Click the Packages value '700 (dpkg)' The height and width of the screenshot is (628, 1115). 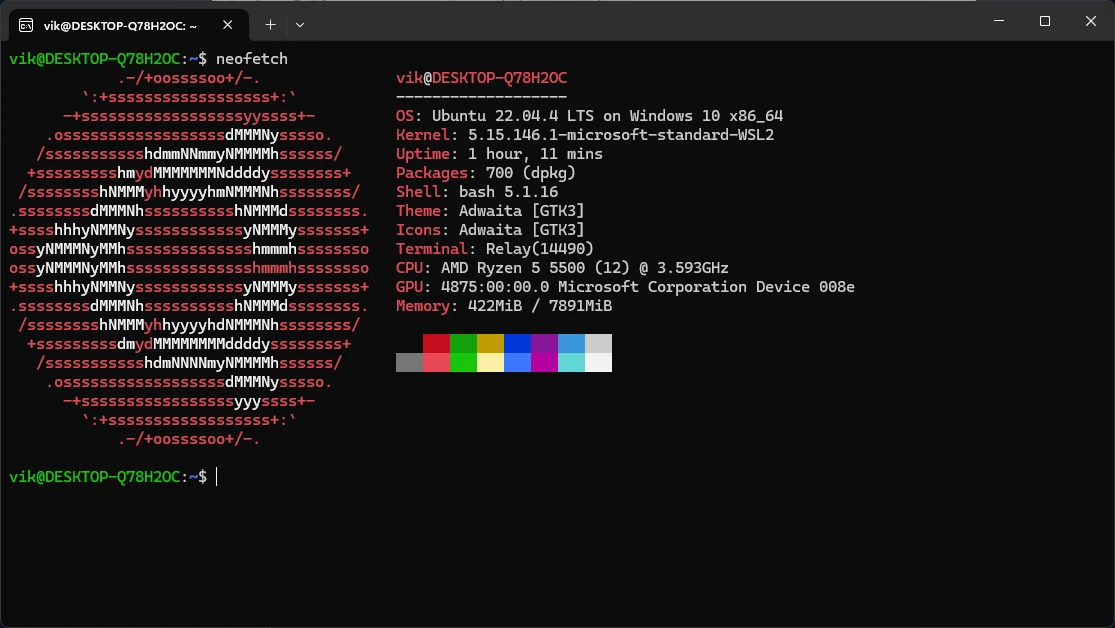click(530, 173)
